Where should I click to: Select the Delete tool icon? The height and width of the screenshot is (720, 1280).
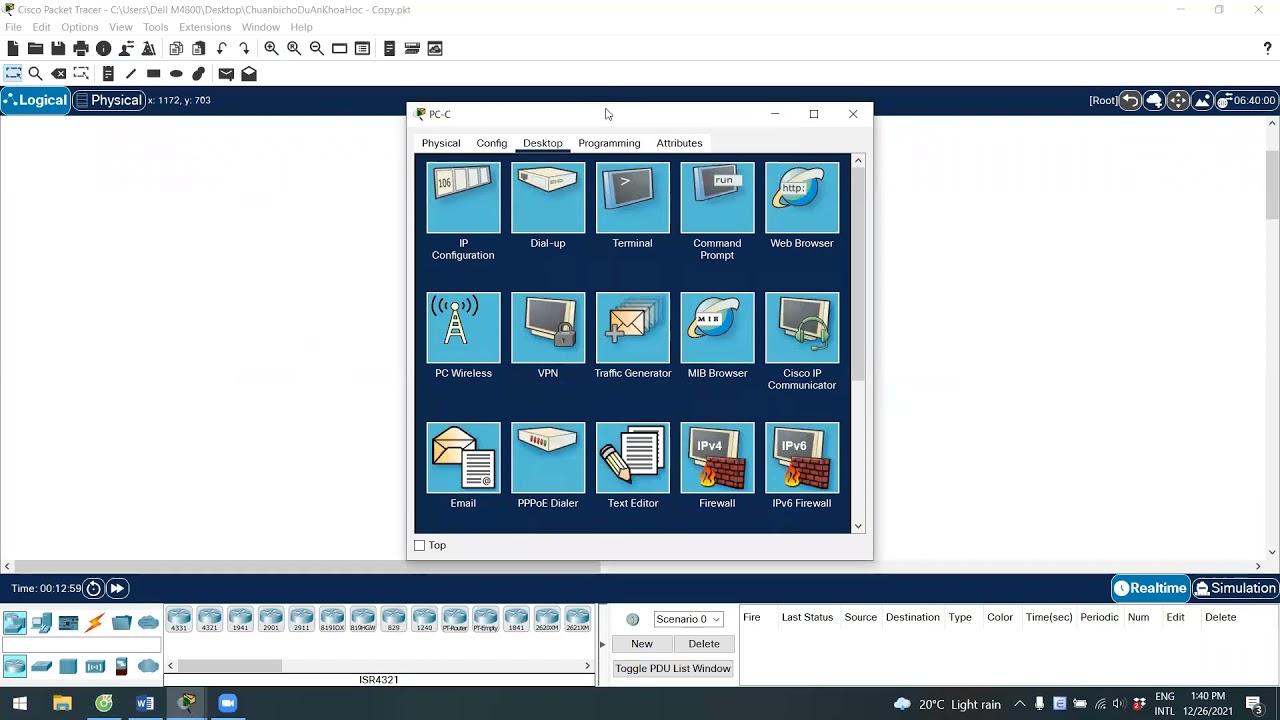[x=59, y=73]
